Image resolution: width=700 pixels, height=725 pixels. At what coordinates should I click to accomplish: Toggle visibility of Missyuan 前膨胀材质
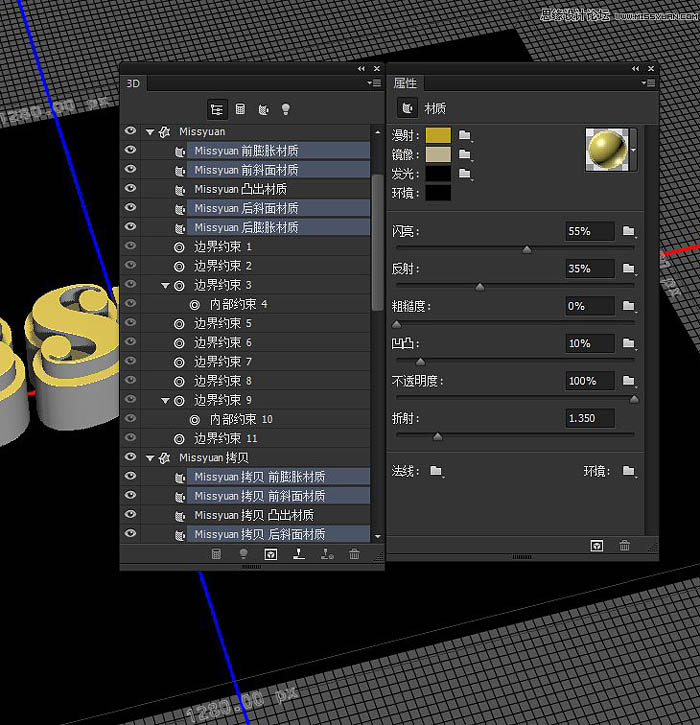click(x=130, y=150)
